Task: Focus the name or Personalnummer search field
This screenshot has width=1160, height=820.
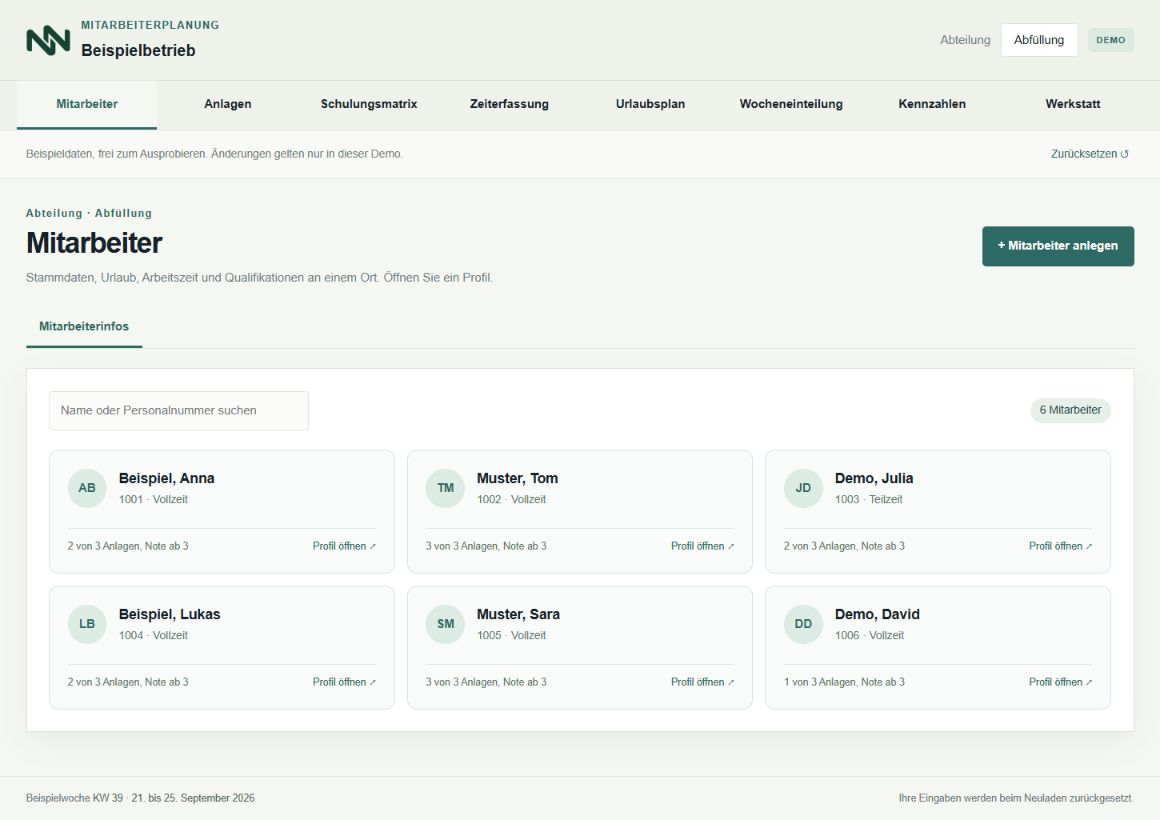Action: [179, 411]
